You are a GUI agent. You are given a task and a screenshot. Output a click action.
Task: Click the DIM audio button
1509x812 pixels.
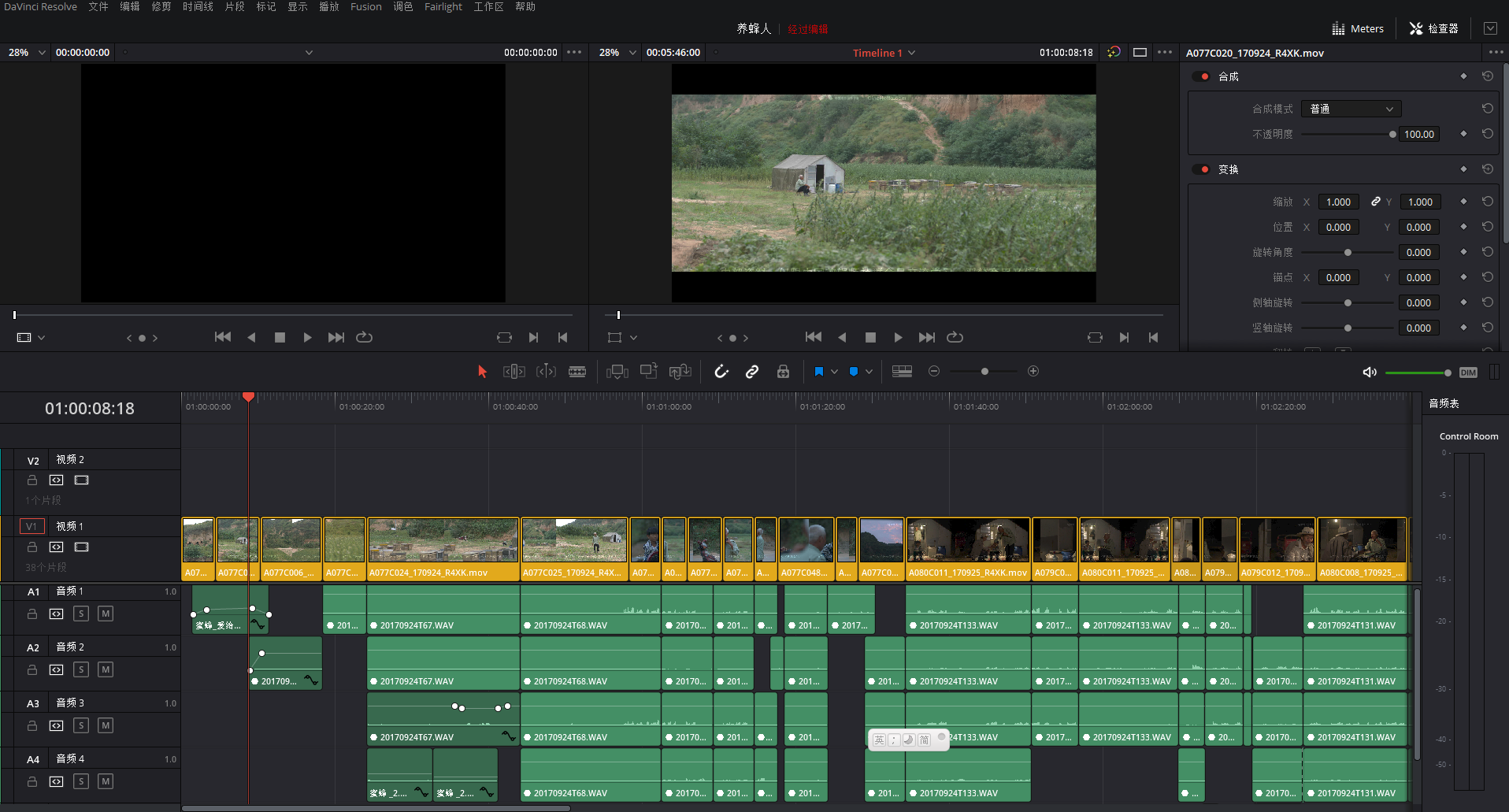click(x=1468, y=373)
